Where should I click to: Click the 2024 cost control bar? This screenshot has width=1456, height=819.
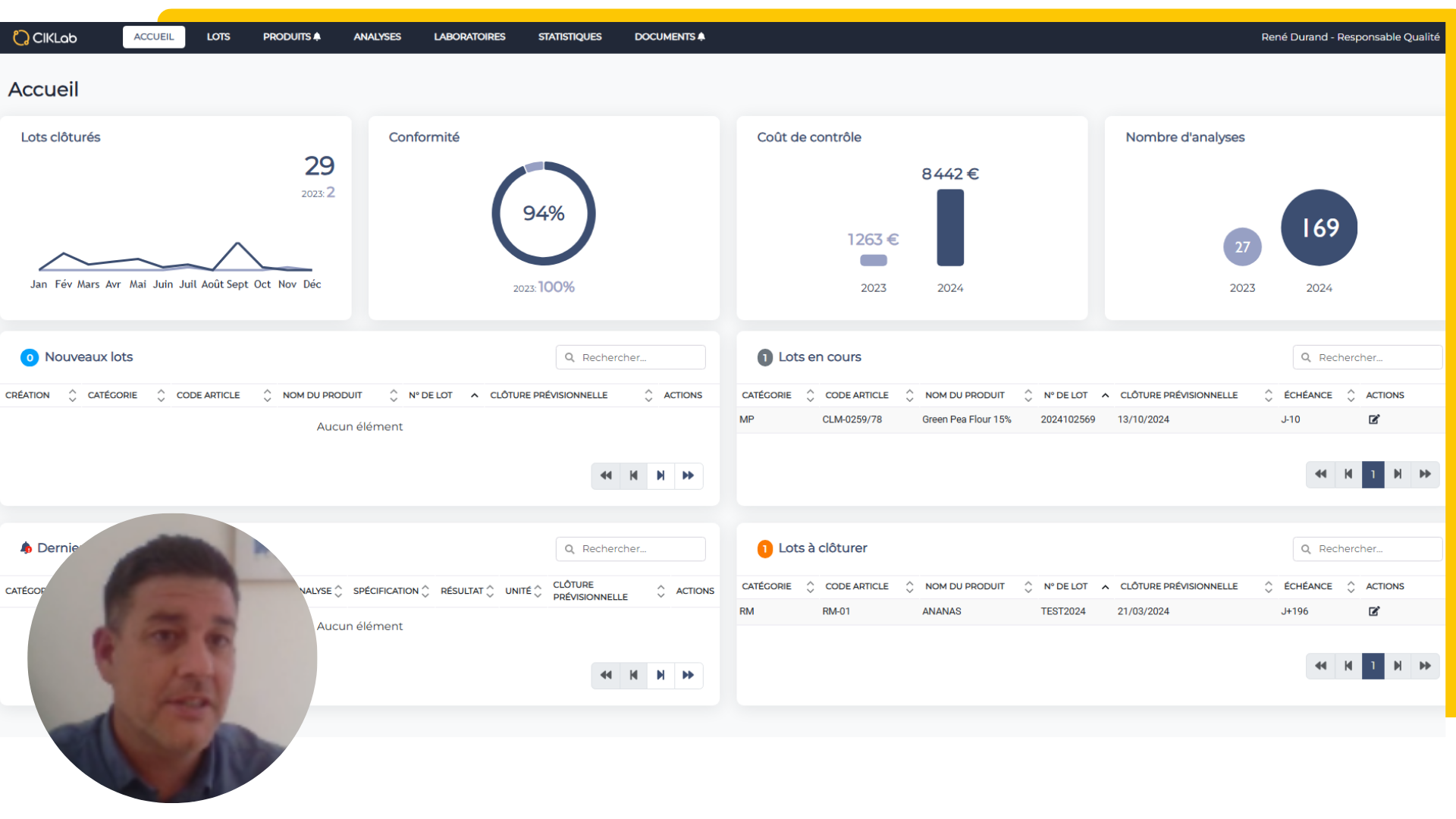tap(950, 227)
